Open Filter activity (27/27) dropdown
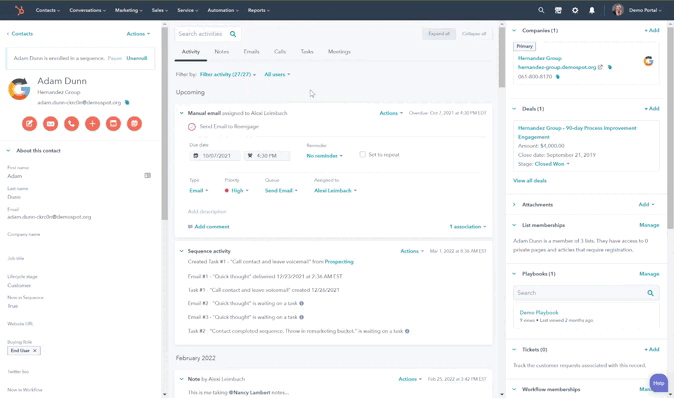This screenshot has height=398, width=674. coord(228,74)
